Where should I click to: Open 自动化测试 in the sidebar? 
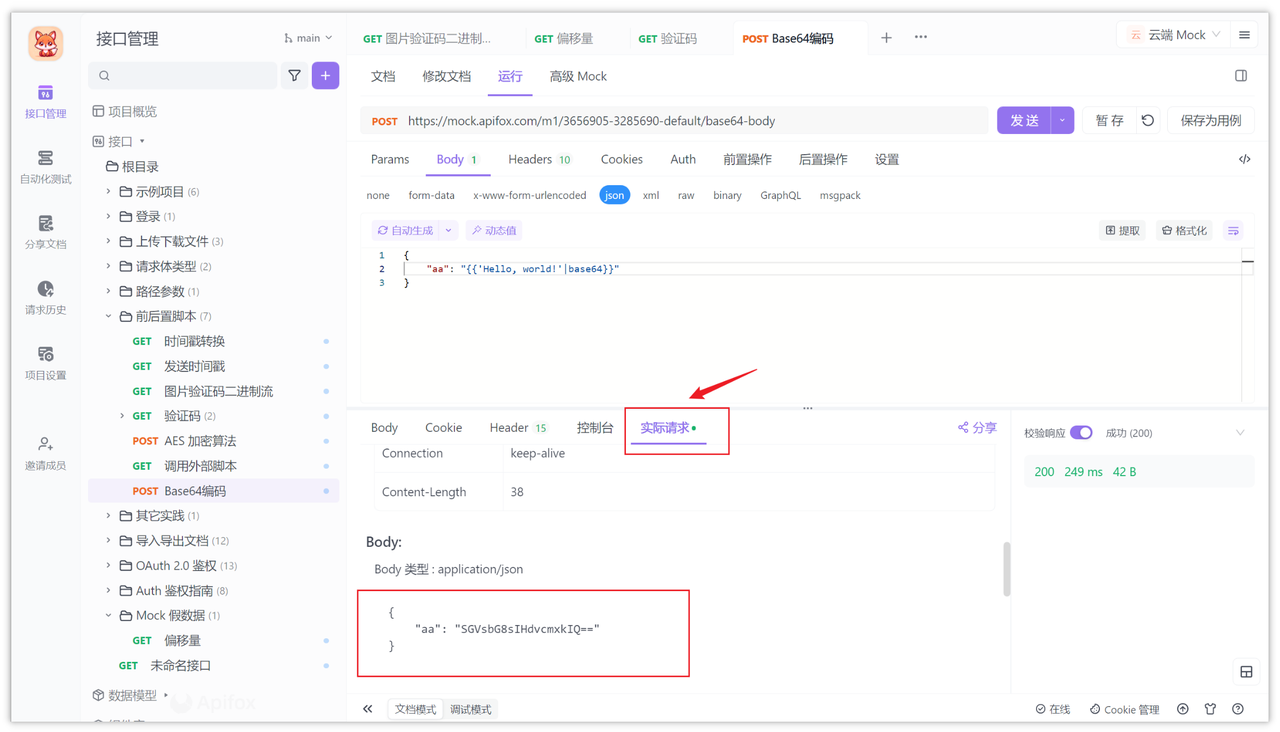pos(45,168)
